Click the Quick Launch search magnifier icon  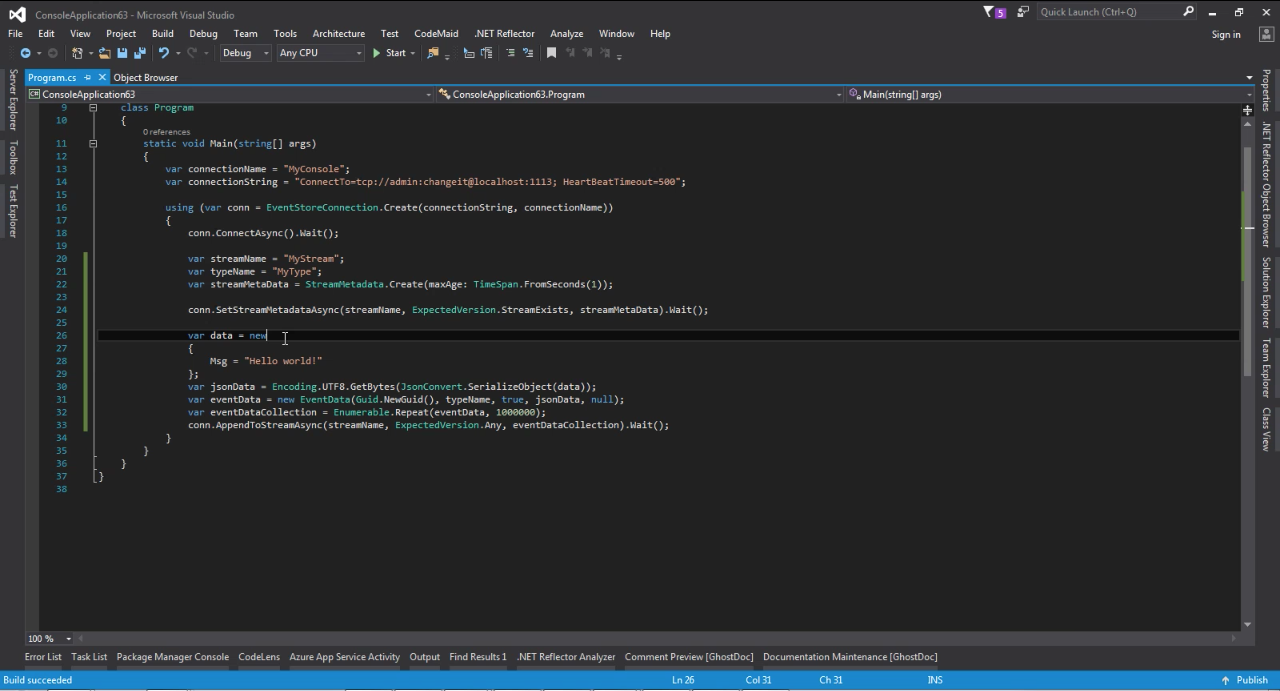tap(1188, 12)
